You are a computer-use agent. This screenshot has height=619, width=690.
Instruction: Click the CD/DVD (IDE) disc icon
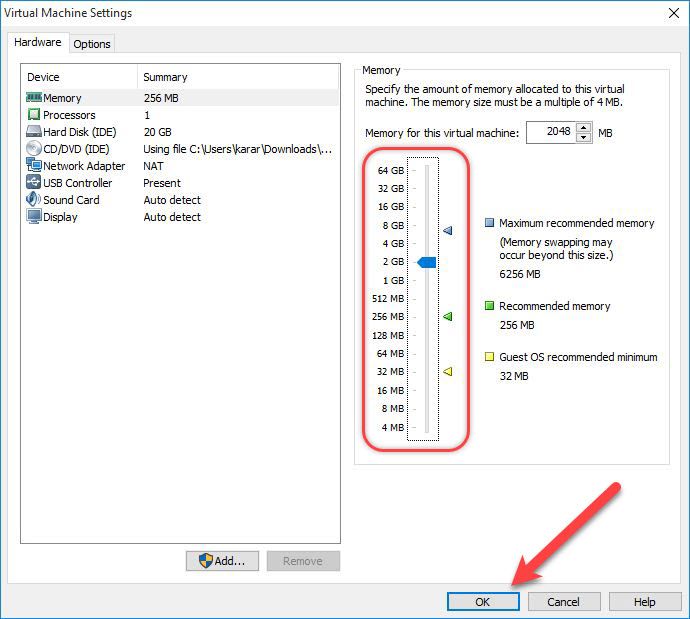33,148
